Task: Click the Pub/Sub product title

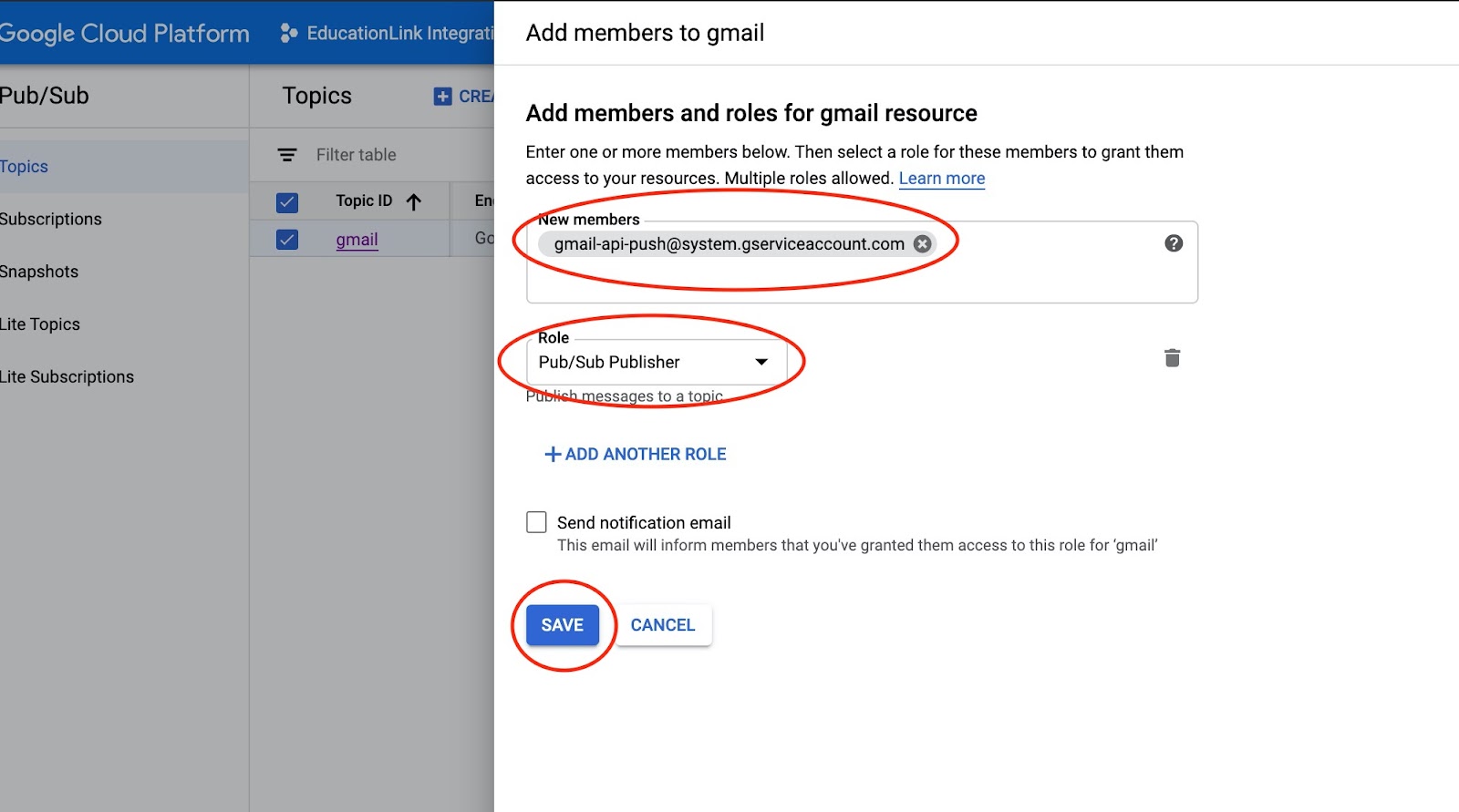Action: click(45, 96)
